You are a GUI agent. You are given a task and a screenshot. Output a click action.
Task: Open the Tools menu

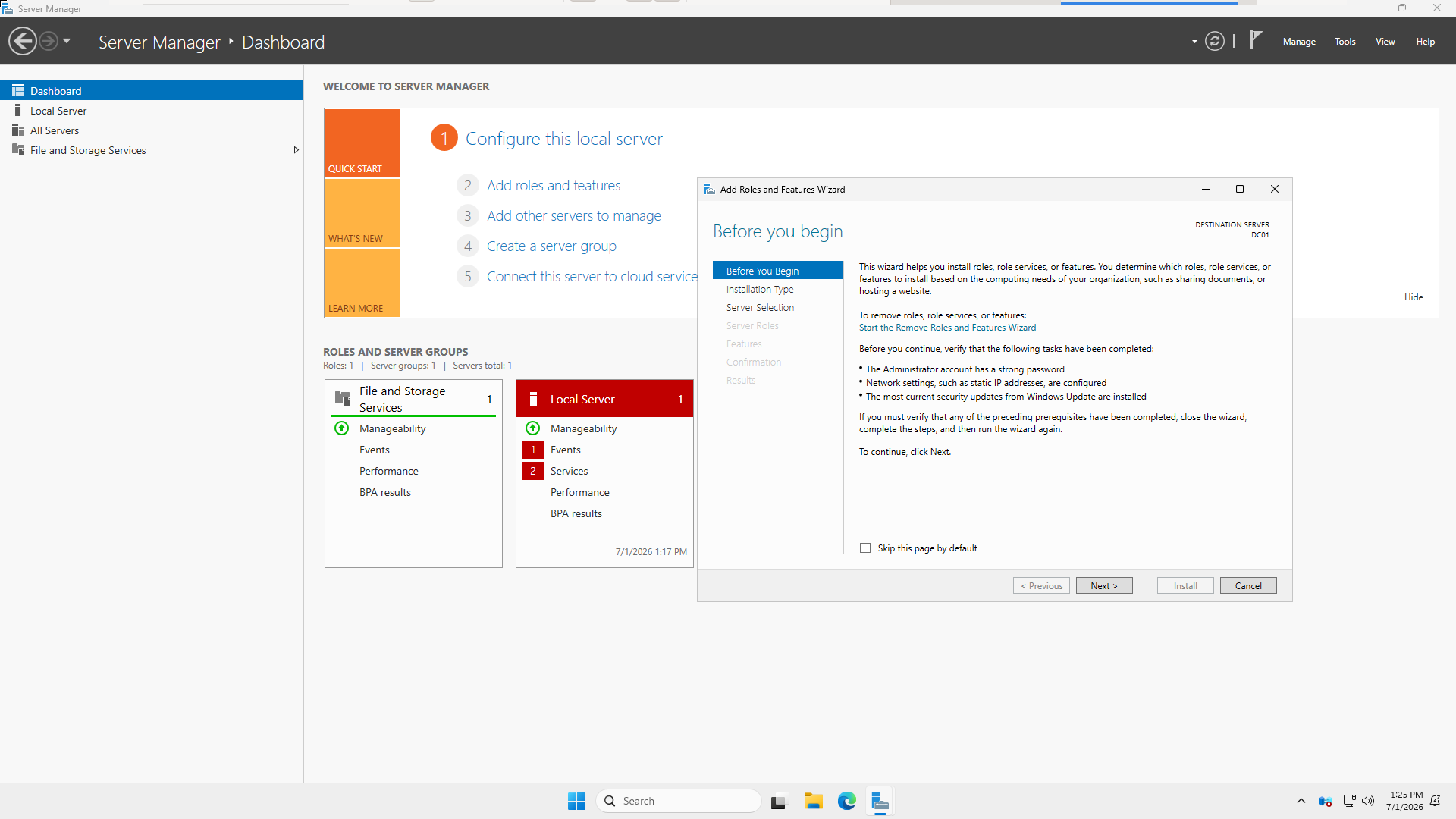(1345, 42)
